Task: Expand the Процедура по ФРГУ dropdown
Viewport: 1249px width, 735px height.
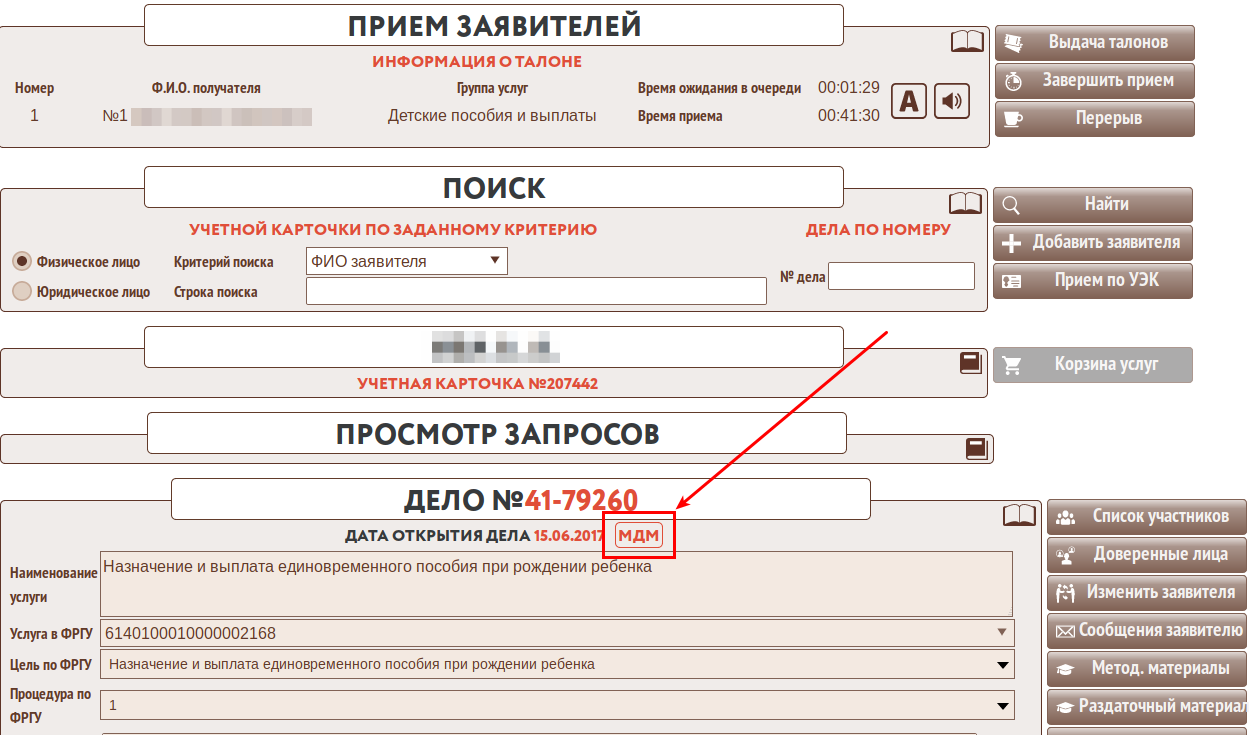Action: 557,705
